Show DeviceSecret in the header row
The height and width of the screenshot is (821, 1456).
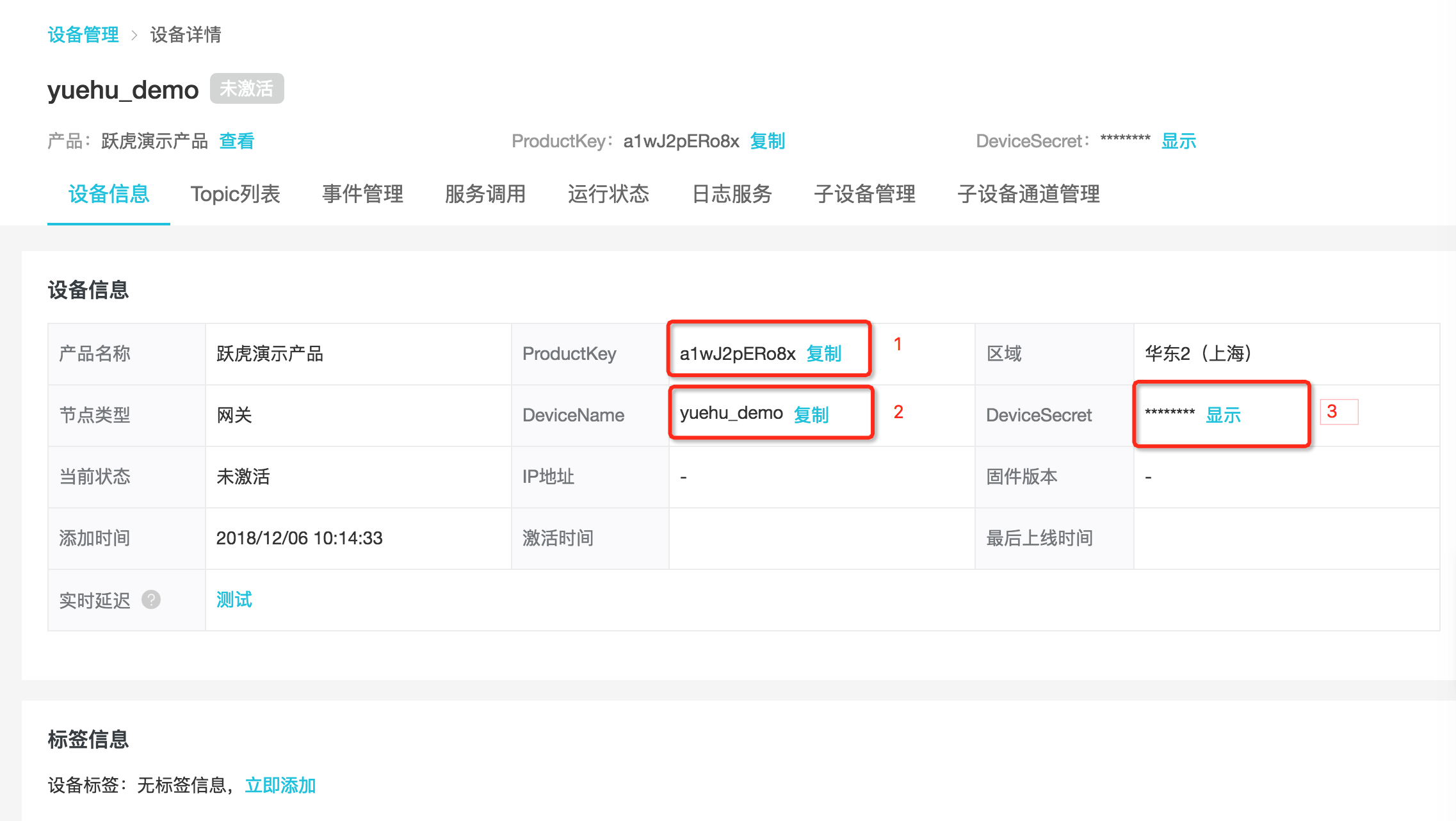coord(1178,141)
